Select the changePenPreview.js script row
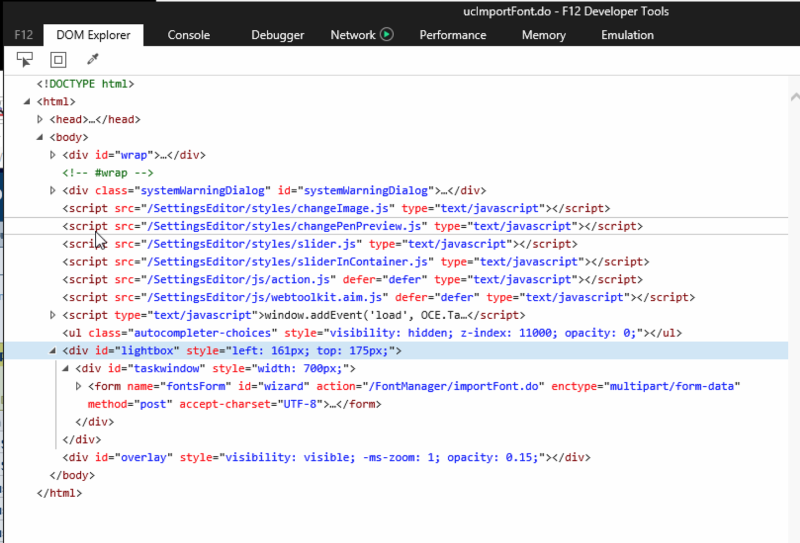The width and height of the screenshot is (800, 543). 353,226
